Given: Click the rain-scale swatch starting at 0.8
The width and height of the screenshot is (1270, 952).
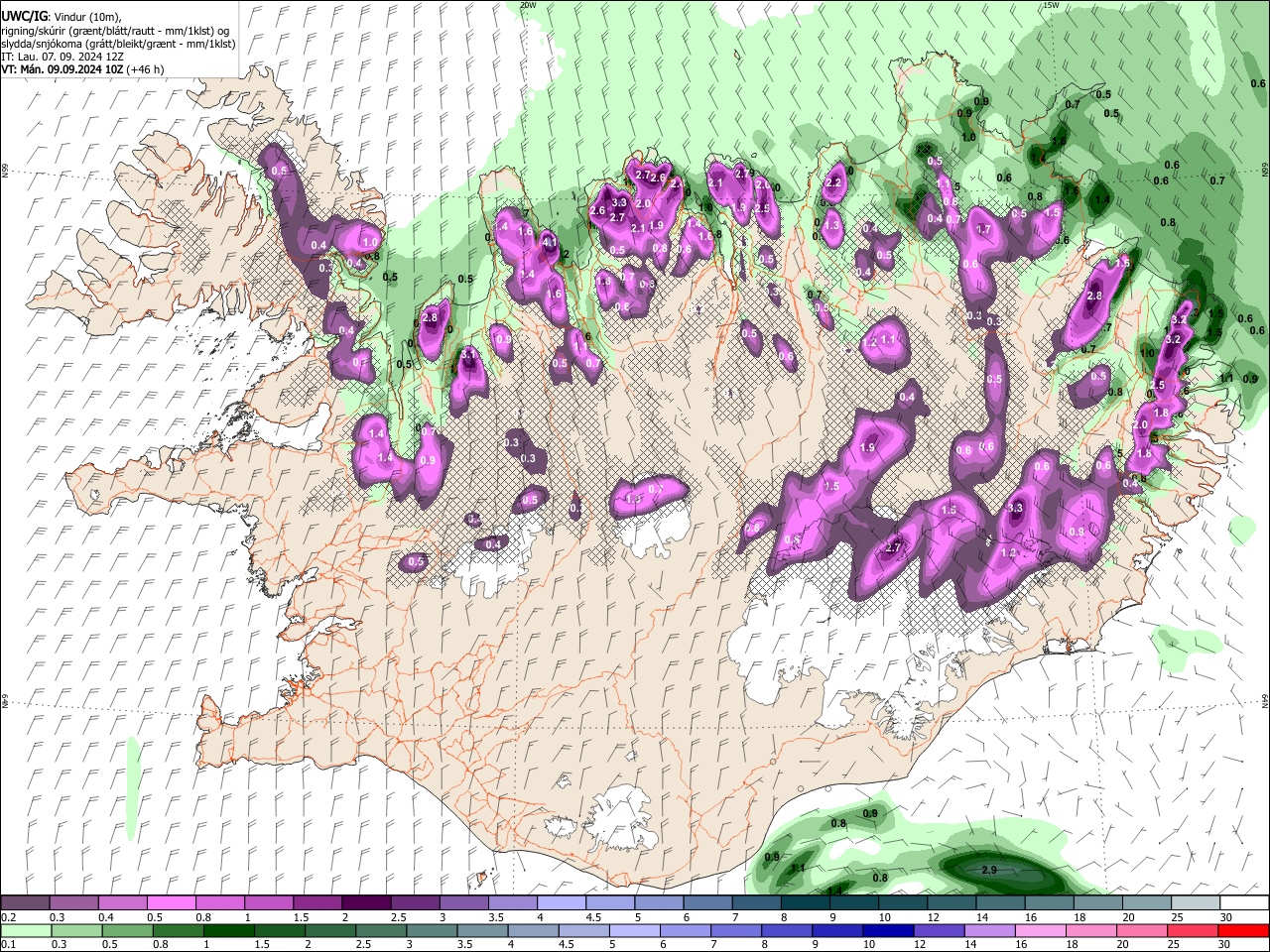Looking at the screenshot, I should tap(178, 930).
